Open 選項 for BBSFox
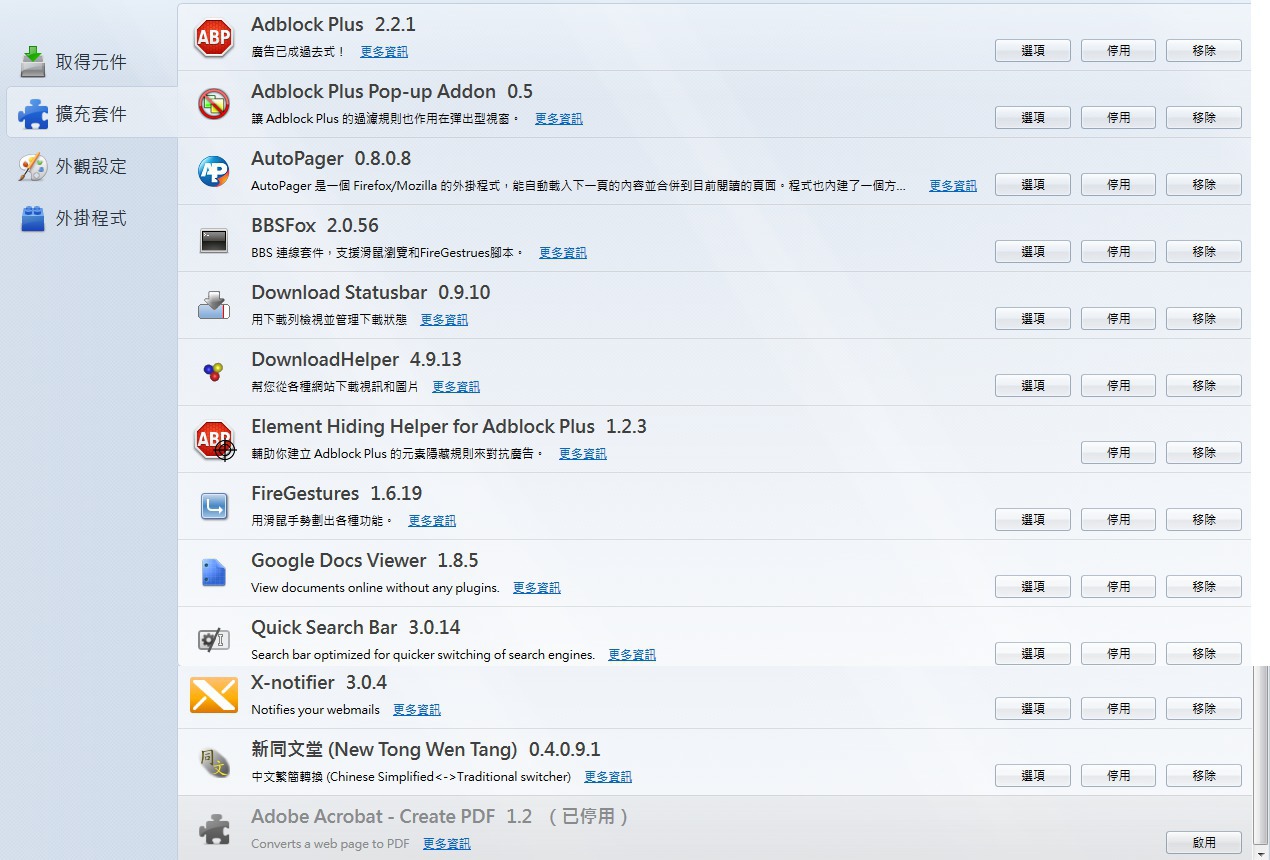The height and width of the screenshot is (860, 1270). [1033, 252]
